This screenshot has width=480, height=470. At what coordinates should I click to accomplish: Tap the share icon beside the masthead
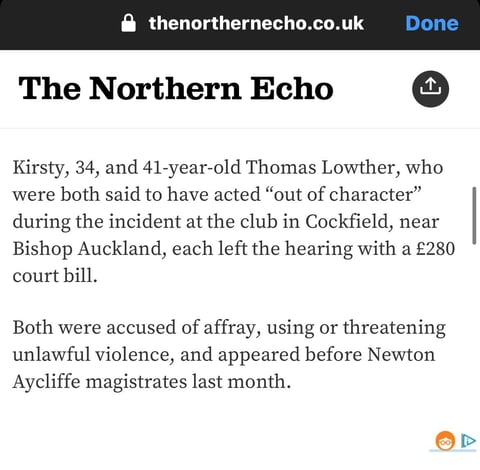click(x=430, y=89)
